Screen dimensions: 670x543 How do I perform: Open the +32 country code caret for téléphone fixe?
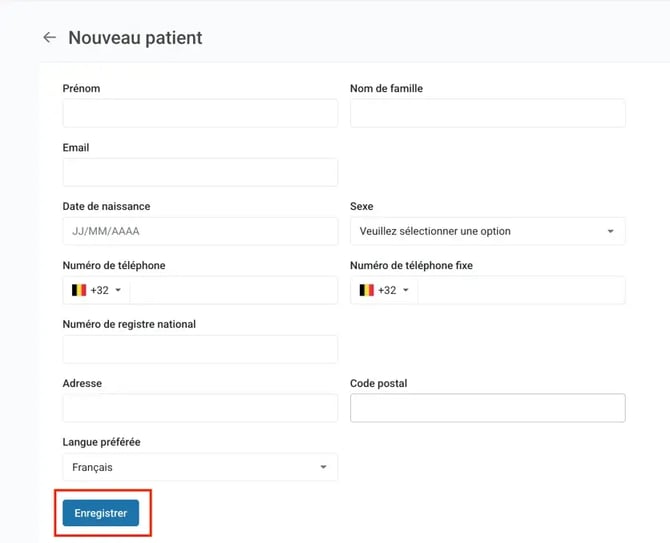coord(406,291)
